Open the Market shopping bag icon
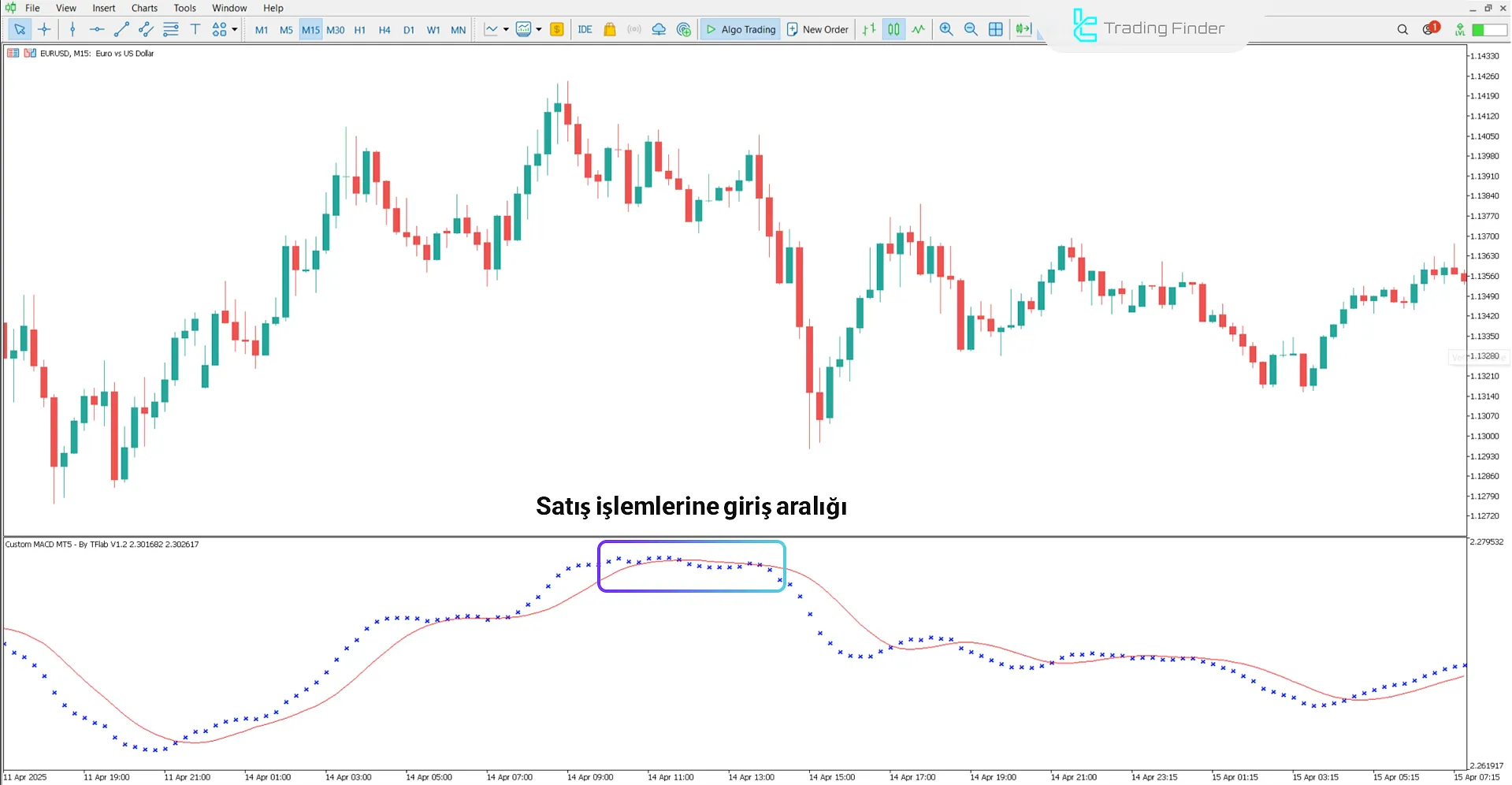The image size is (1512, 785). click(x=609, y=29)
